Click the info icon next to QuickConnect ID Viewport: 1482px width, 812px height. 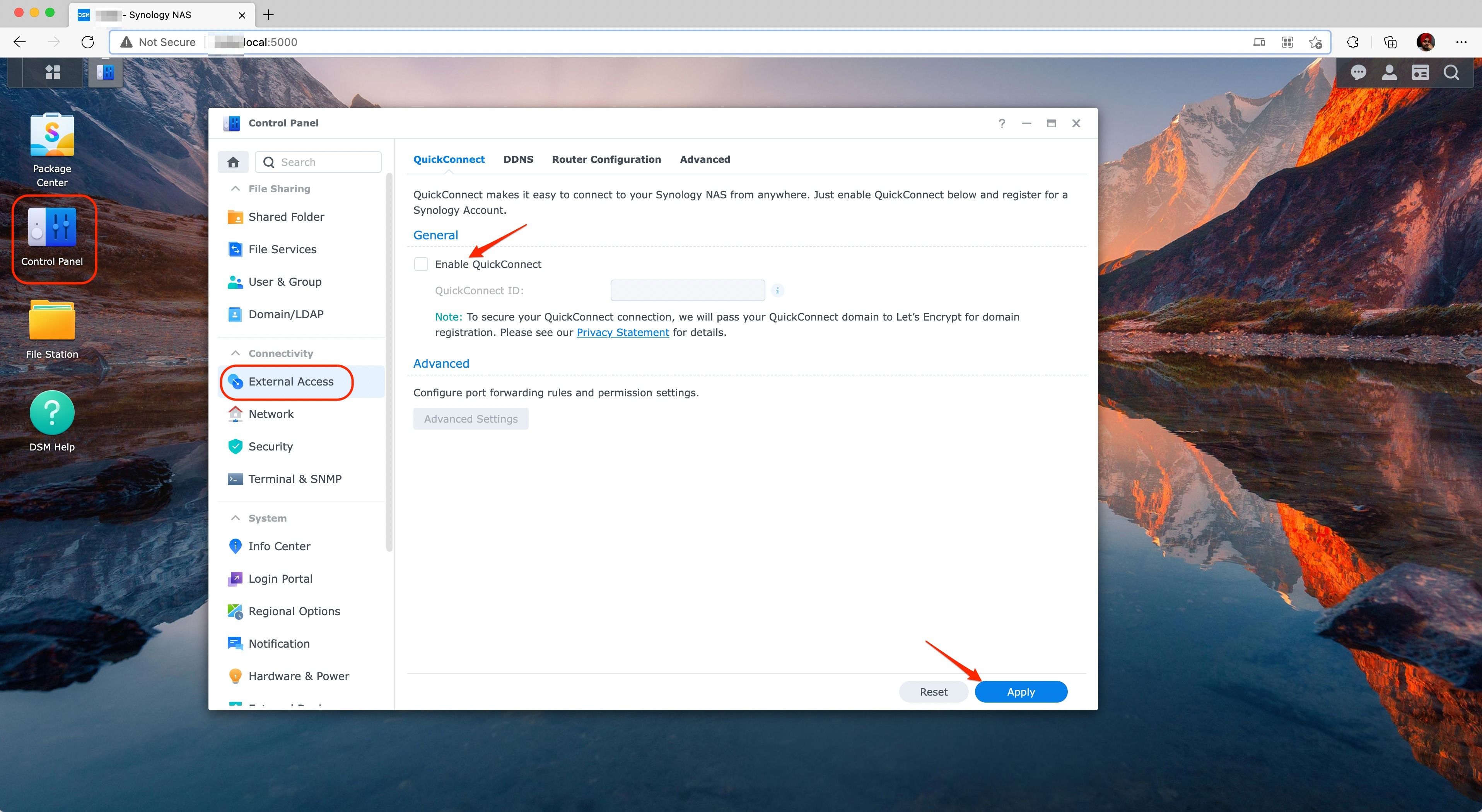[779, 290]
